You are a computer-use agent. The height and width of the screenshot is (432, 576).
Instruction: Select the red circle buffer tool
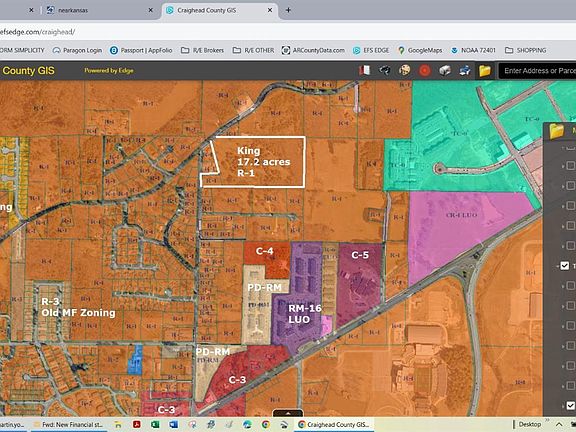click(x=425, y=70)
